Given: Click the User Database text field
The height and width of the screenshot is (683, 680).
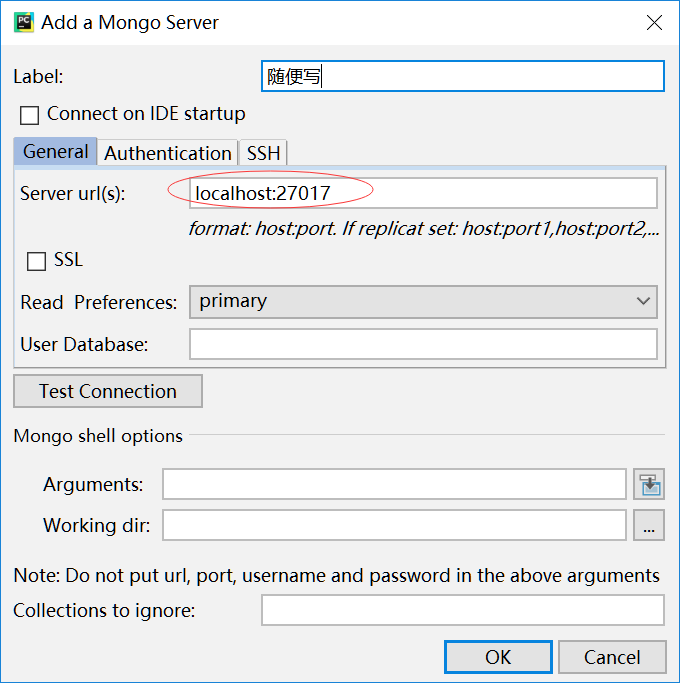Looking at the screenshot, I should point(422,344).
